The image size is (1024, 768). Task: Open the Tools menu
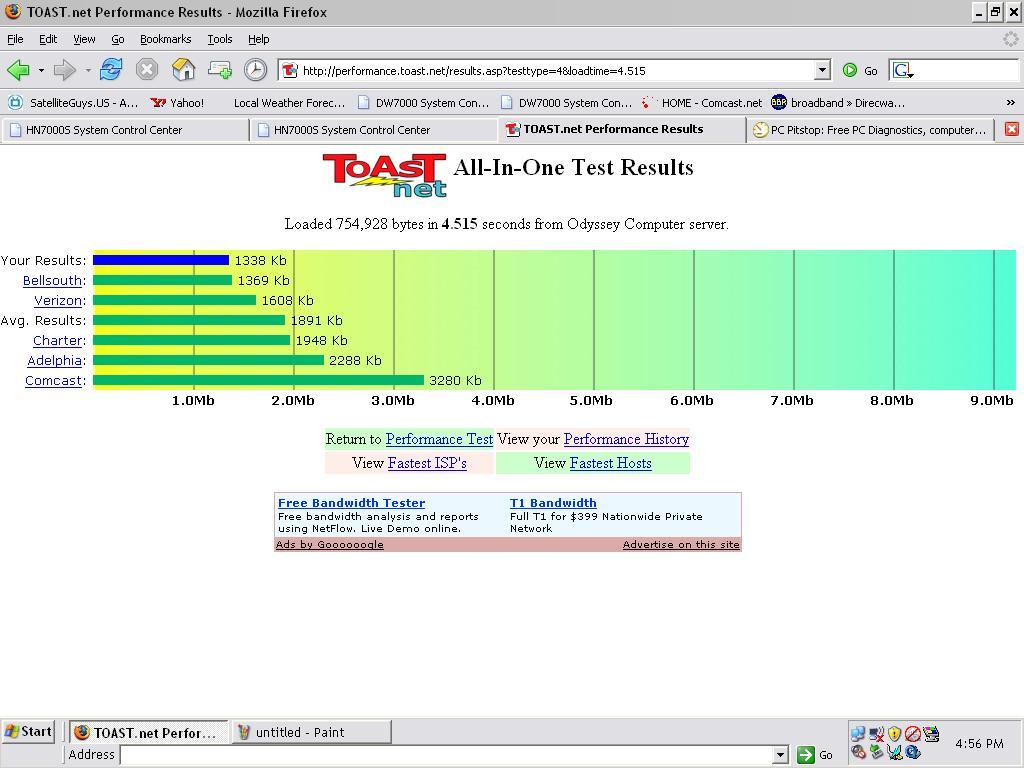(219, 39)
